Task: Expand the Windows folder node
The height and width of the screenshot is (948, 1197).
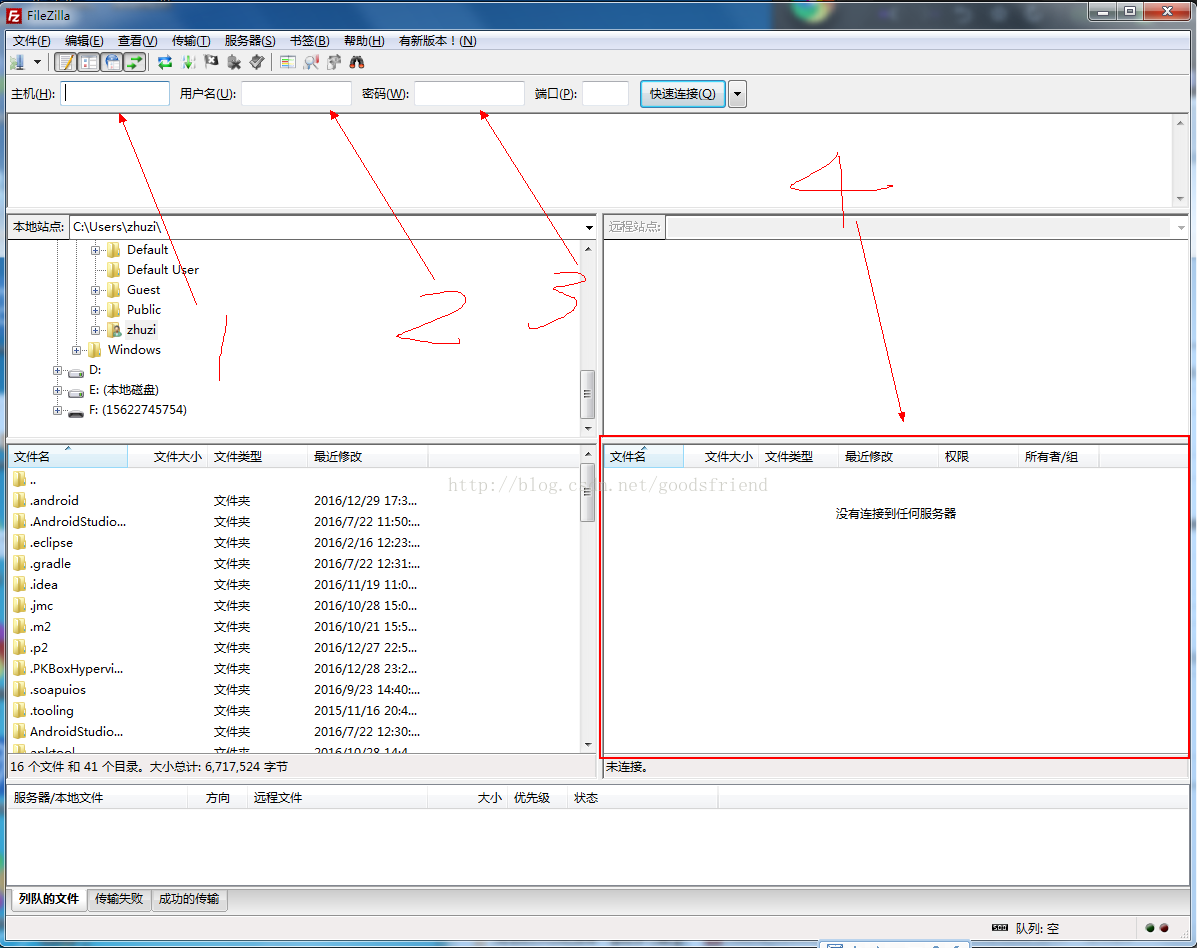Action: point(76,350)
